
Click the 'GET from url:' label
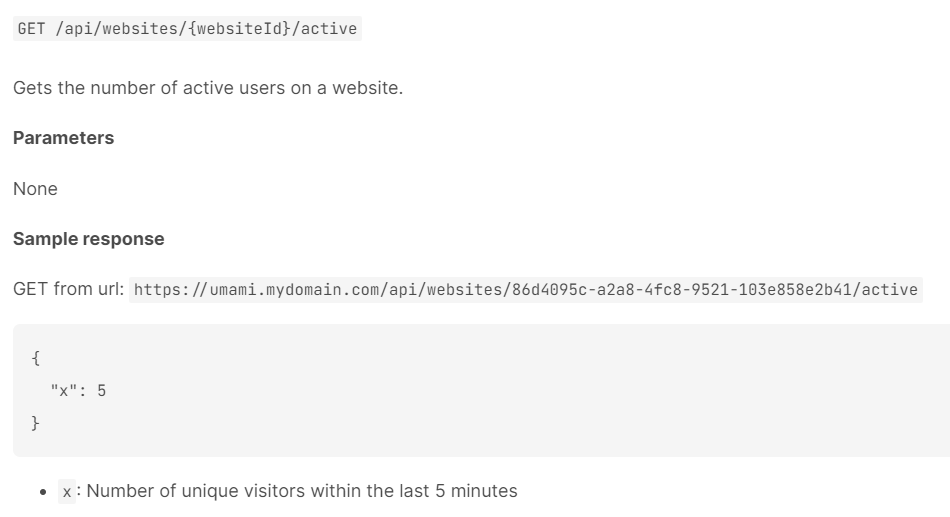click(68, 289)
